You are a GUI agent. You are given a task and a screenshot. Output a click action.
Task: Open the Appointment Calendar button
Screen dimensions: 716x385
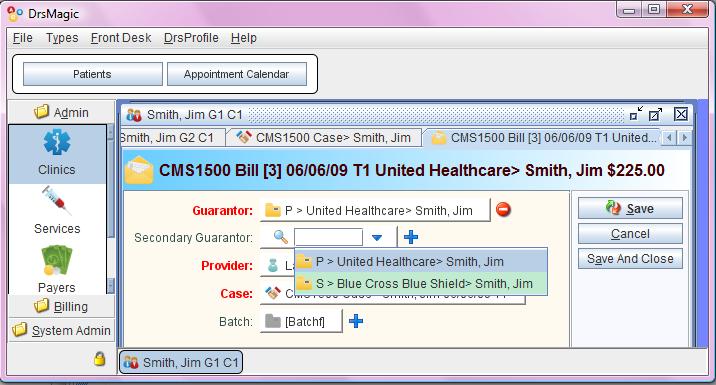237,74
